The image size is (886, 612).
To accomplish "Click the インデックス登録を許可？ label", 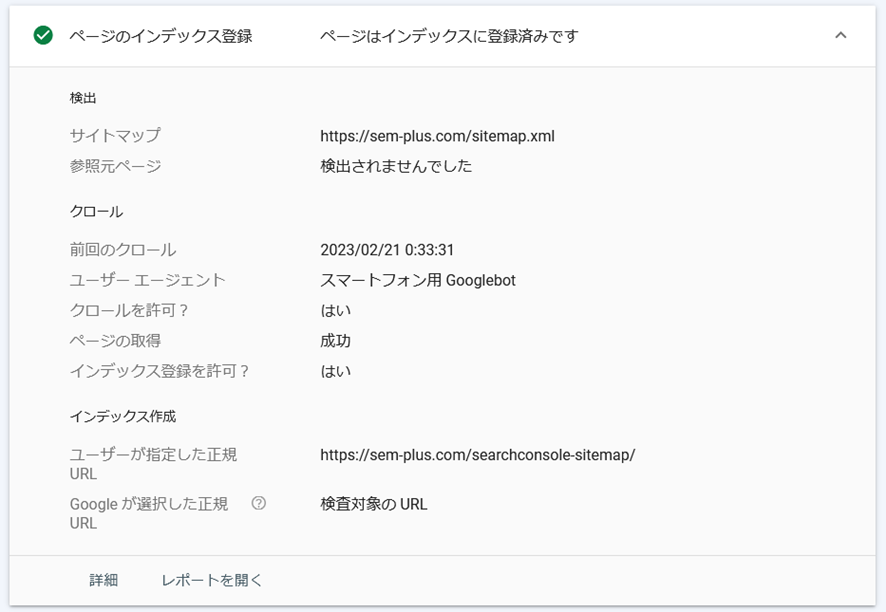I will pyautogui.click(x=159, y=371).
